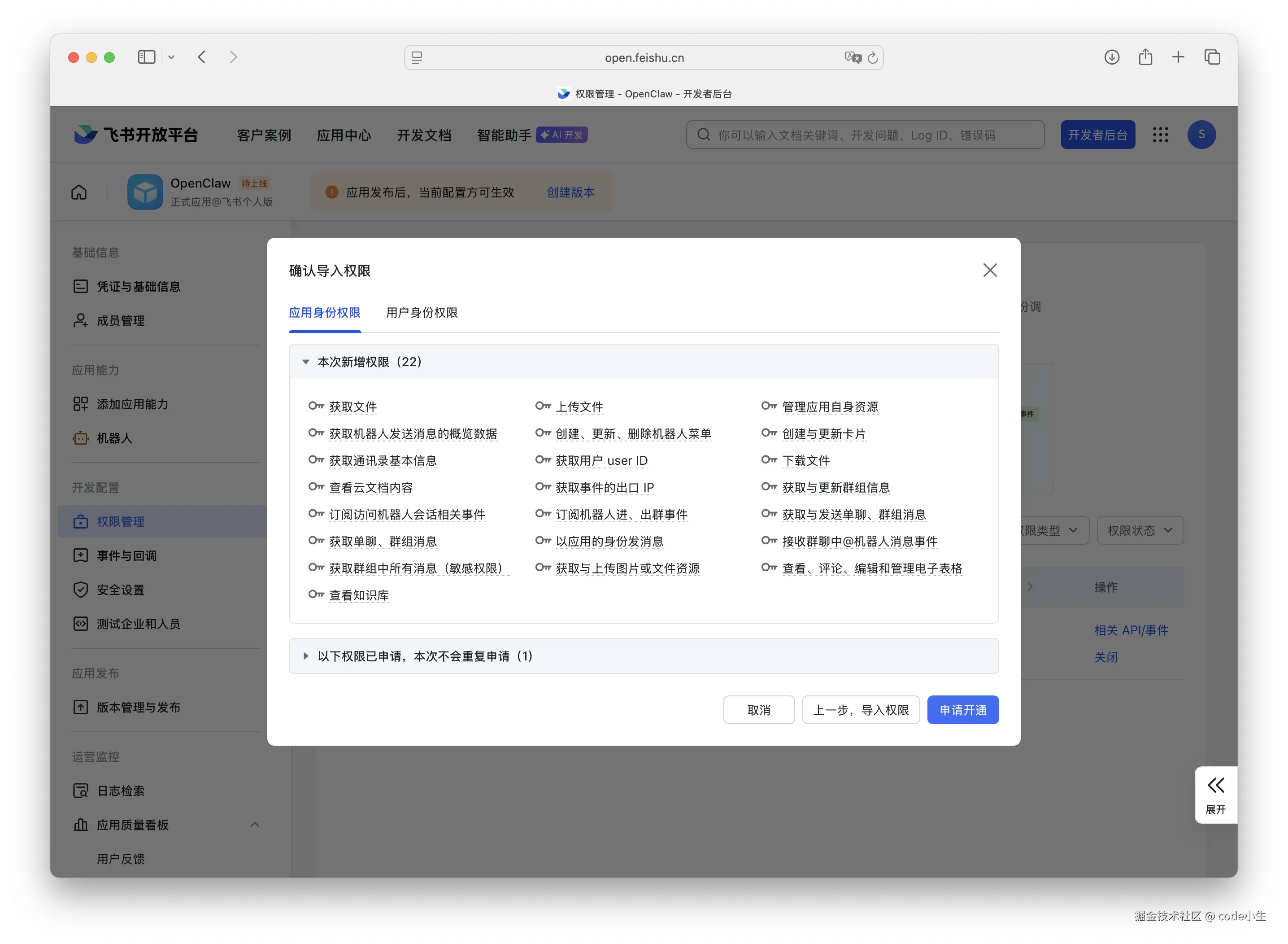The image size is (1288, 944).
Task: Collapse the 应用质量看板 sidebar group
Action: (x=255, y=825)
